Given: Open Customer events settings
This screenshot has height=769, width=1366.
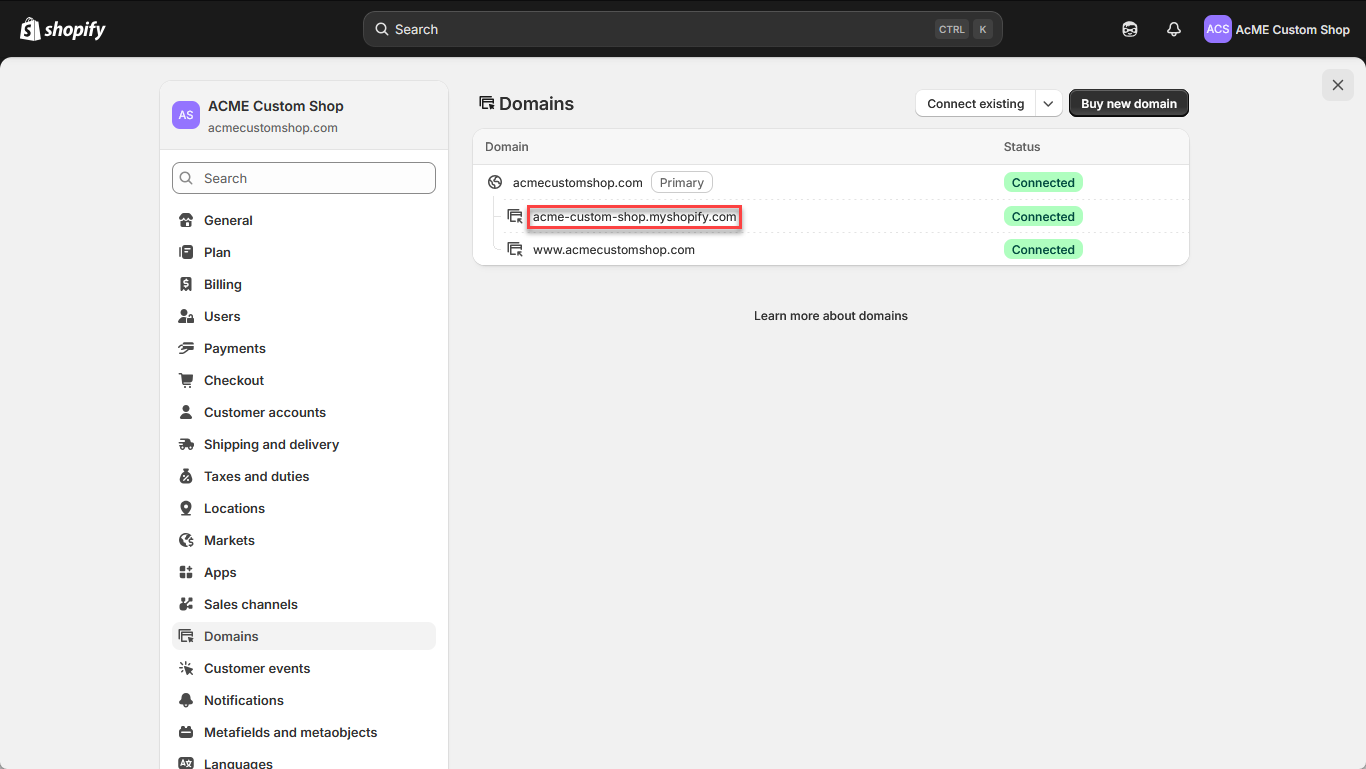Looking at the screenshot, I should (304, 668).
